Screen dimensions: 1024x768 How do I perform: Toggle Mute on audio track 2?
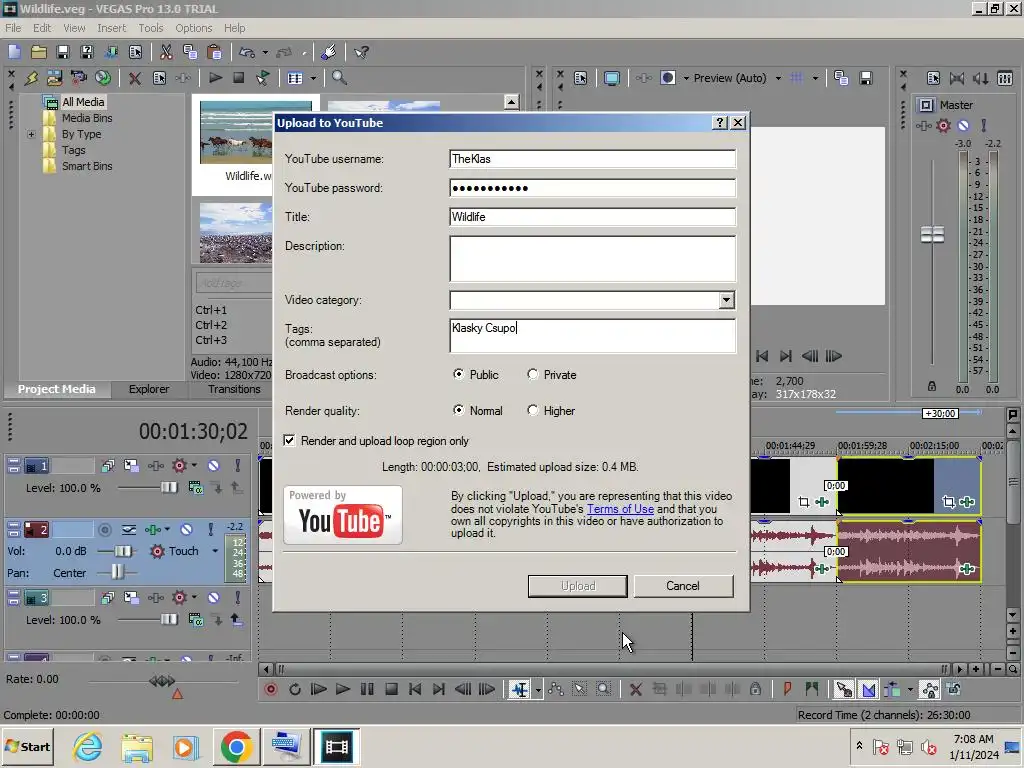click(186, 530)
